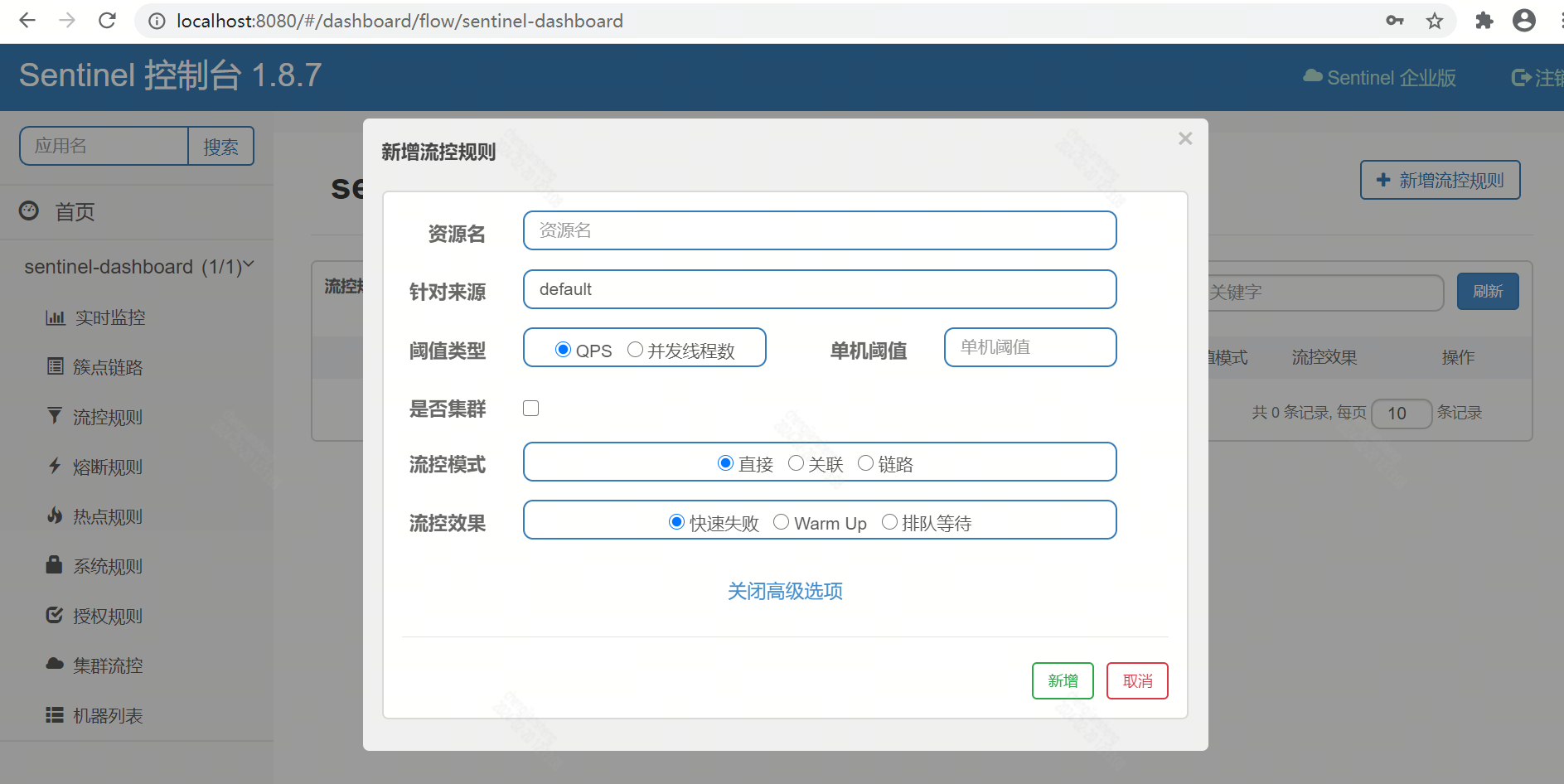Click the 新增流控规则 button on page
Screen dimensions: 1564x784
1441,180
